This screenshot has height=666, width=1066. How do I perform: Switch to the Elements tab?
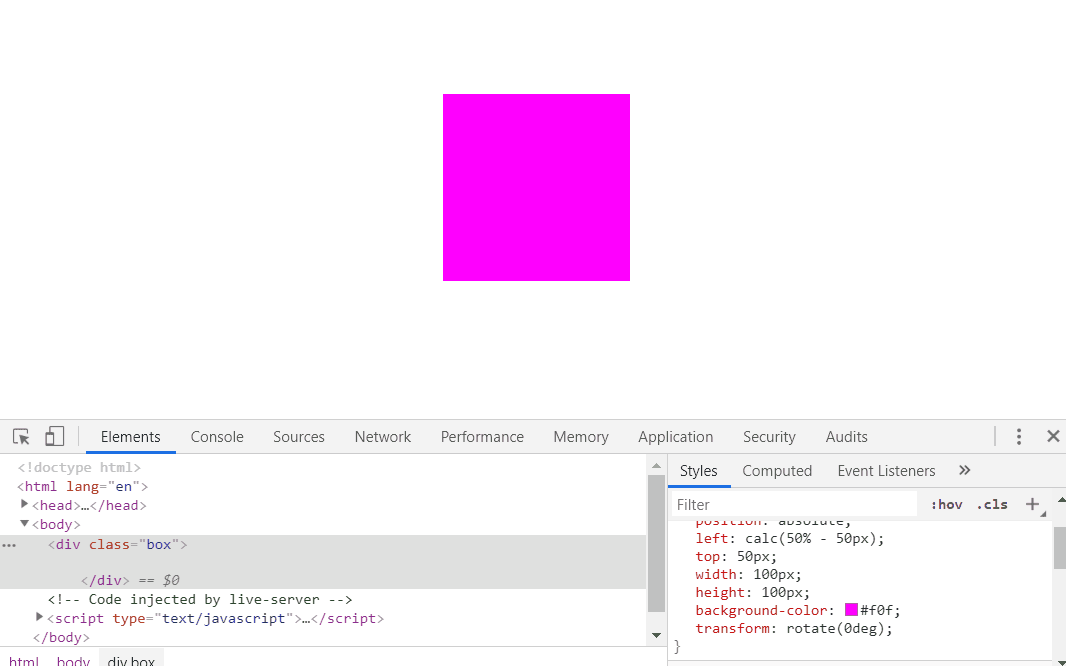pos(131,436)
